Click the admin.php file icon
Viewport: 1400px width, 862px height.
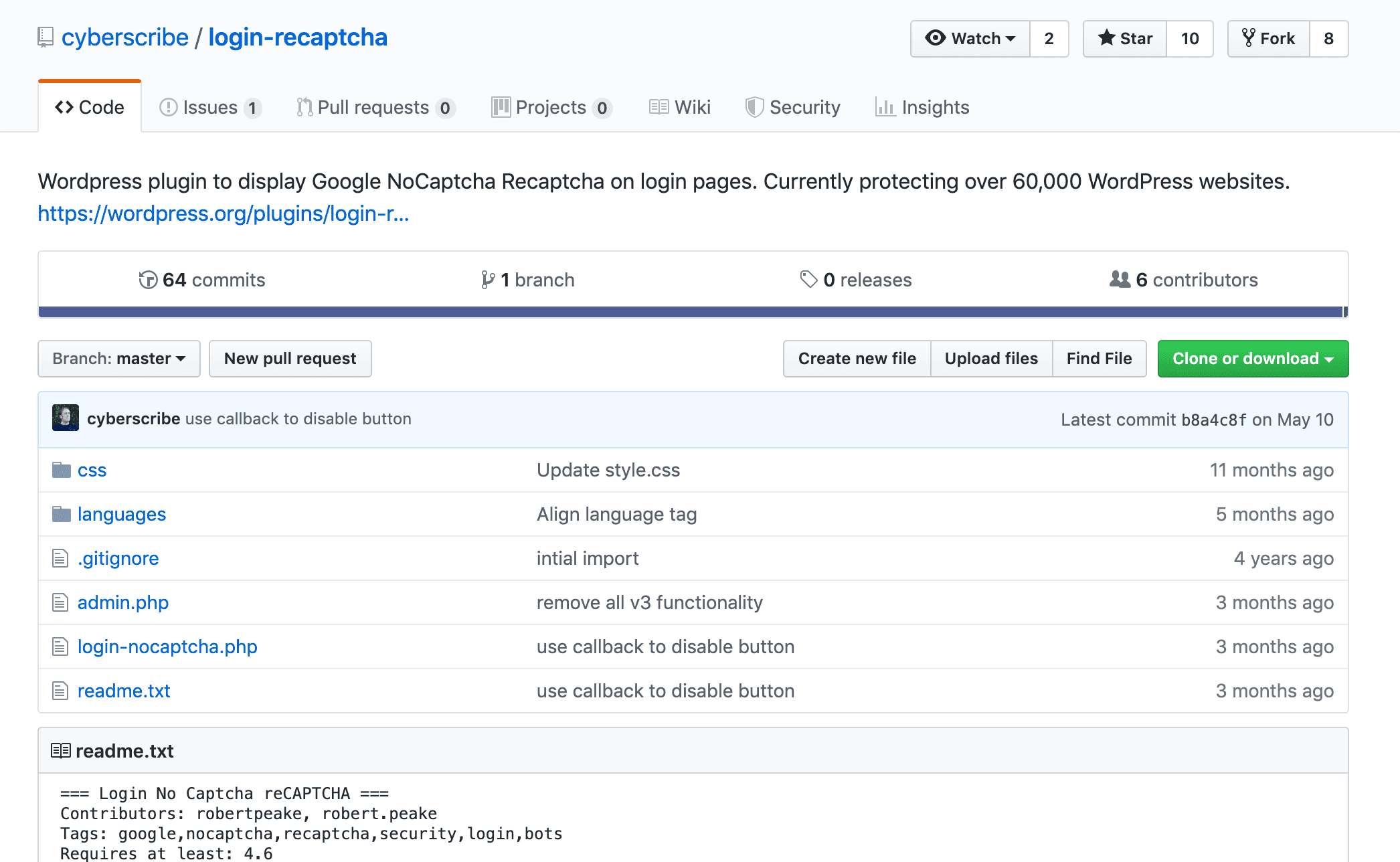pos(60,602)
